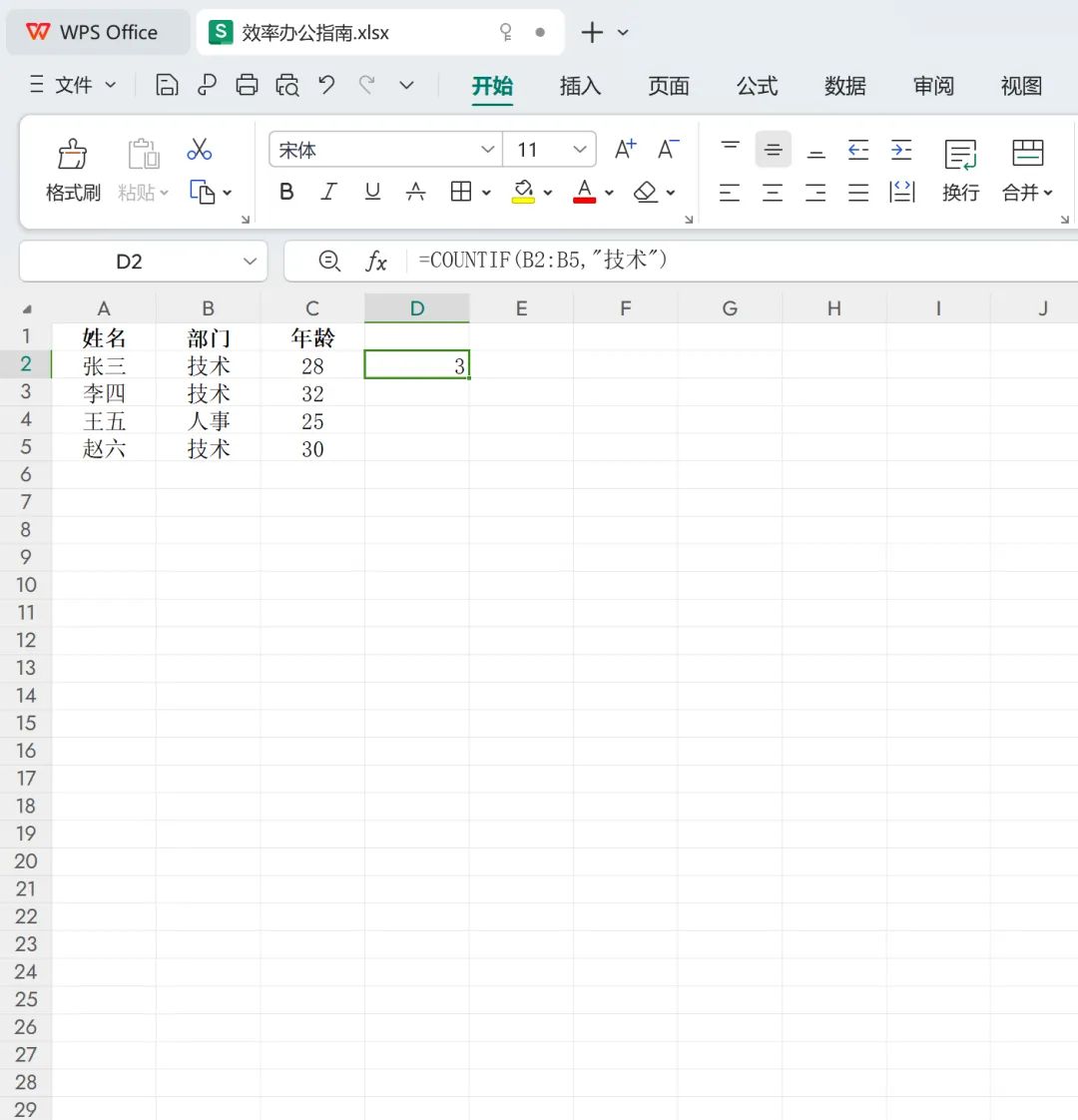The width and height of the screenshot is (1078, 1120).
Task: Click the Save icon in quick access toolbar
Action: point(166,85)
